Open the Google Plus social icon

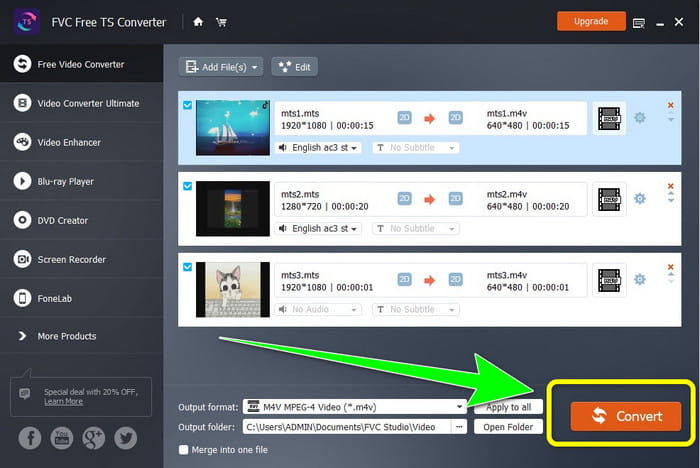coord(94,438)
